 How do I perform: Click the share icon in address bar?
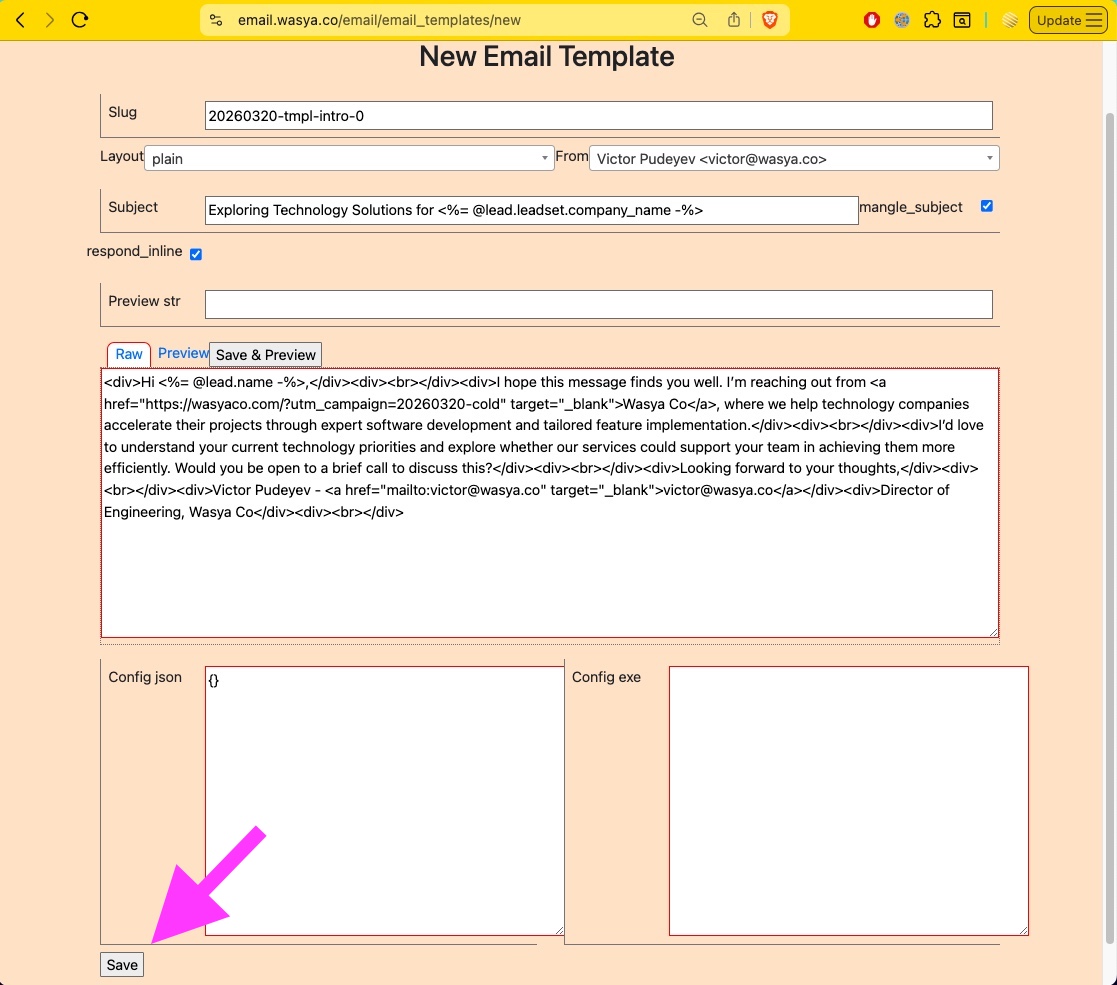734,20
